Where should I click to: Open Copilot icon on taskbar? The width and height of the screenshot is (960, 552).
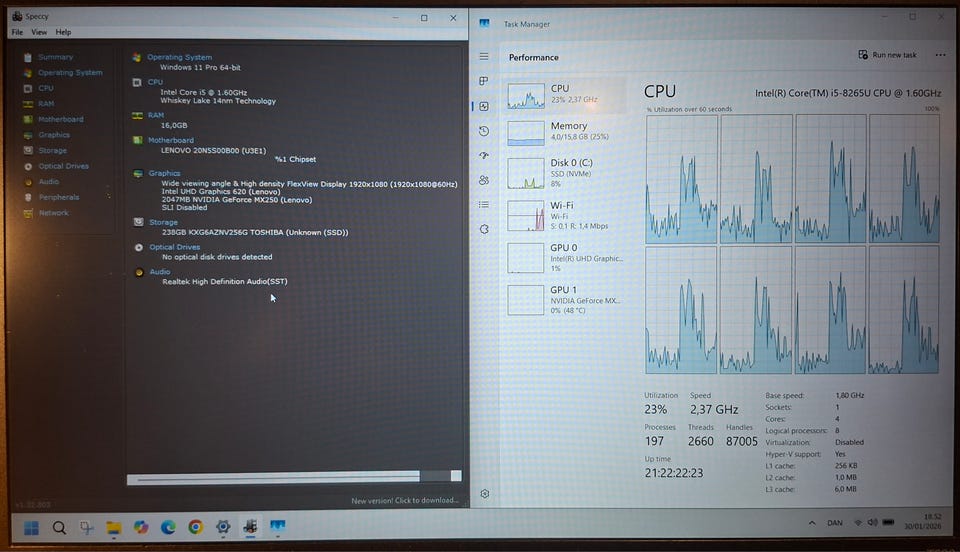coord(141,527)
